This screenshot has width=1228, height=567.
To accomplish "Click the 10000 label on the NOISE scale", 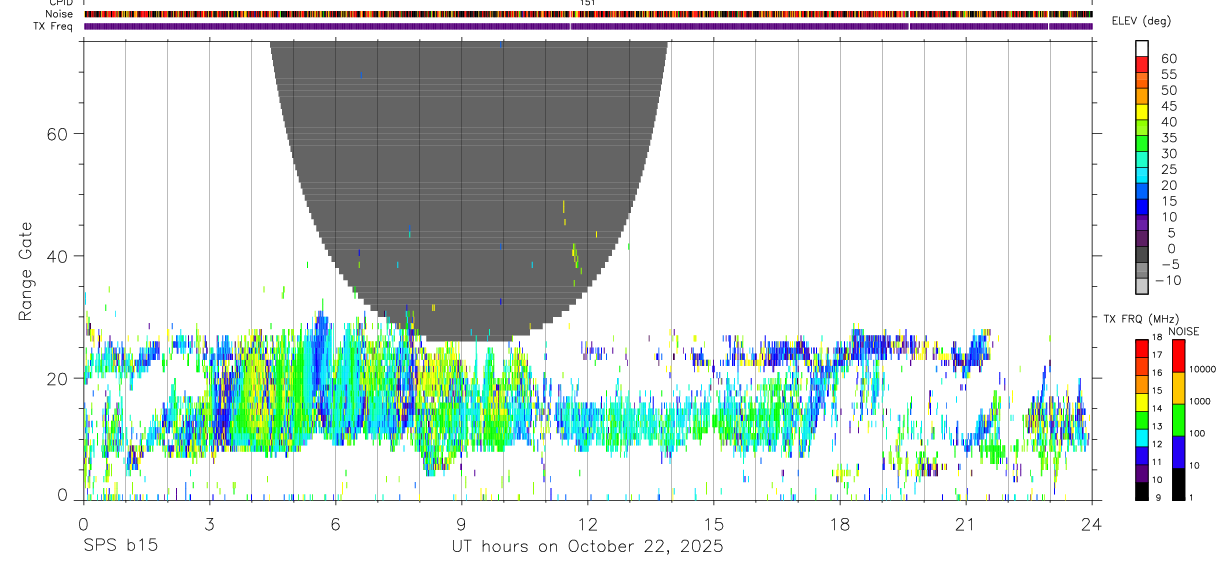I will pyautogui.click(x=1201, y=369).
